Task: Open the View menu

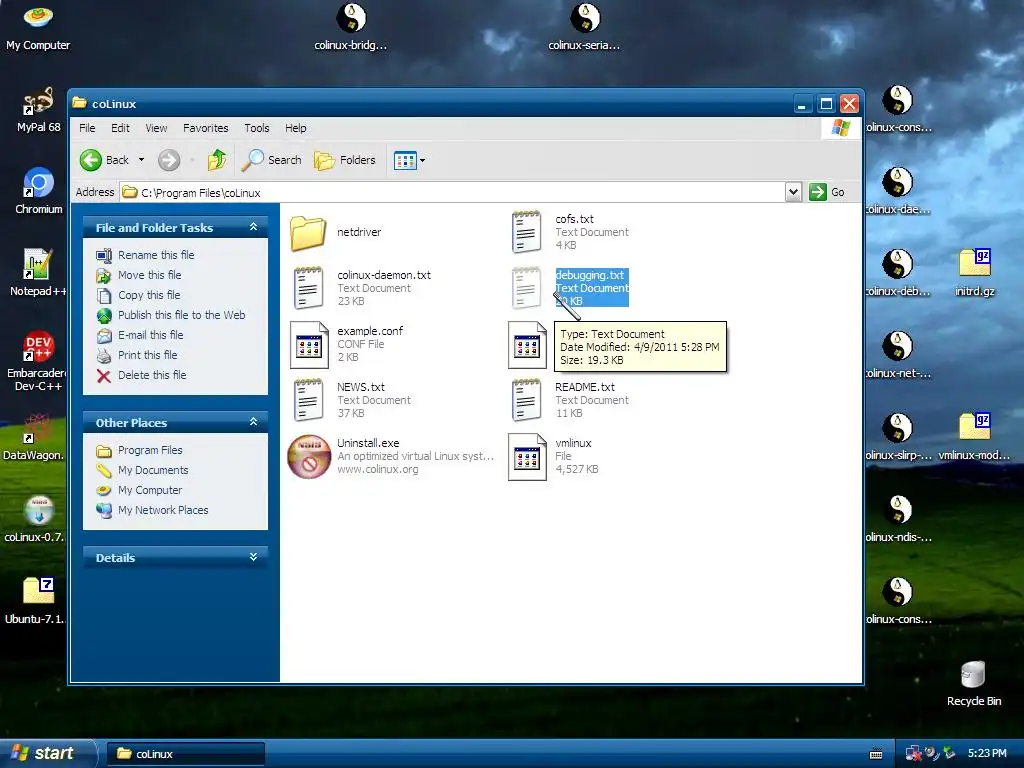Action: point(156,128)
